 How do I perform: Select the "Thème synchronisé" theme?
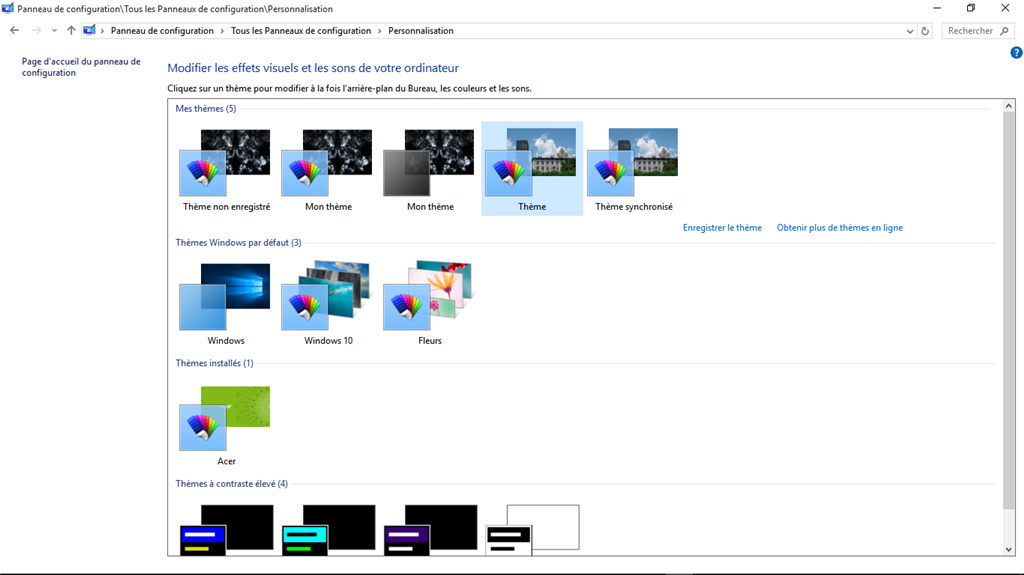[x=633, y=170]
